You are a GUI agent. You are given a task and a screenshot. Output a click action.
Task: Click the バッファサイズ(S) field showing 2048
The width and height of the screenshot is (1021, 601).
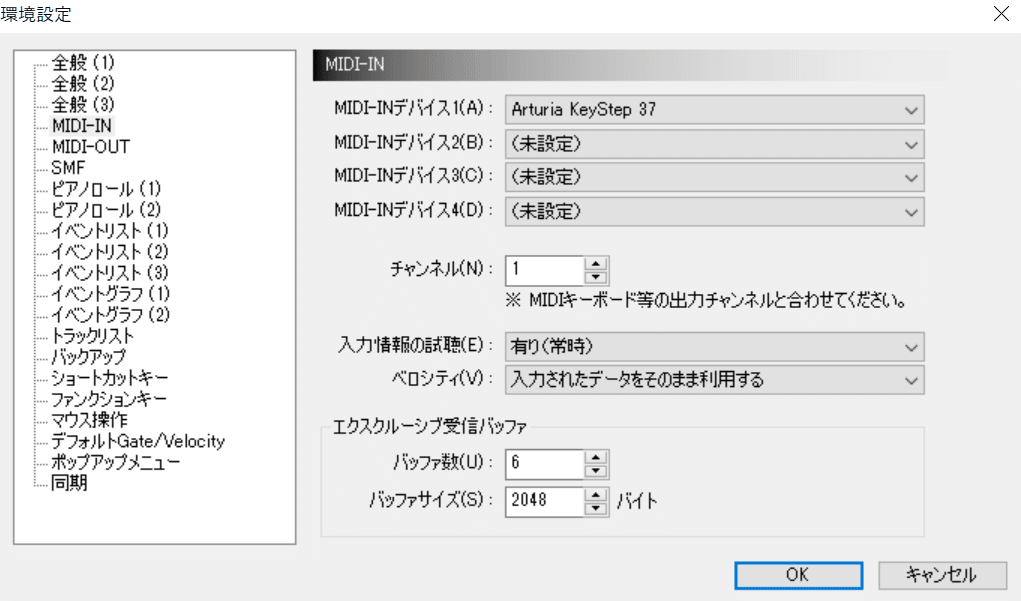tap(544, 501)
